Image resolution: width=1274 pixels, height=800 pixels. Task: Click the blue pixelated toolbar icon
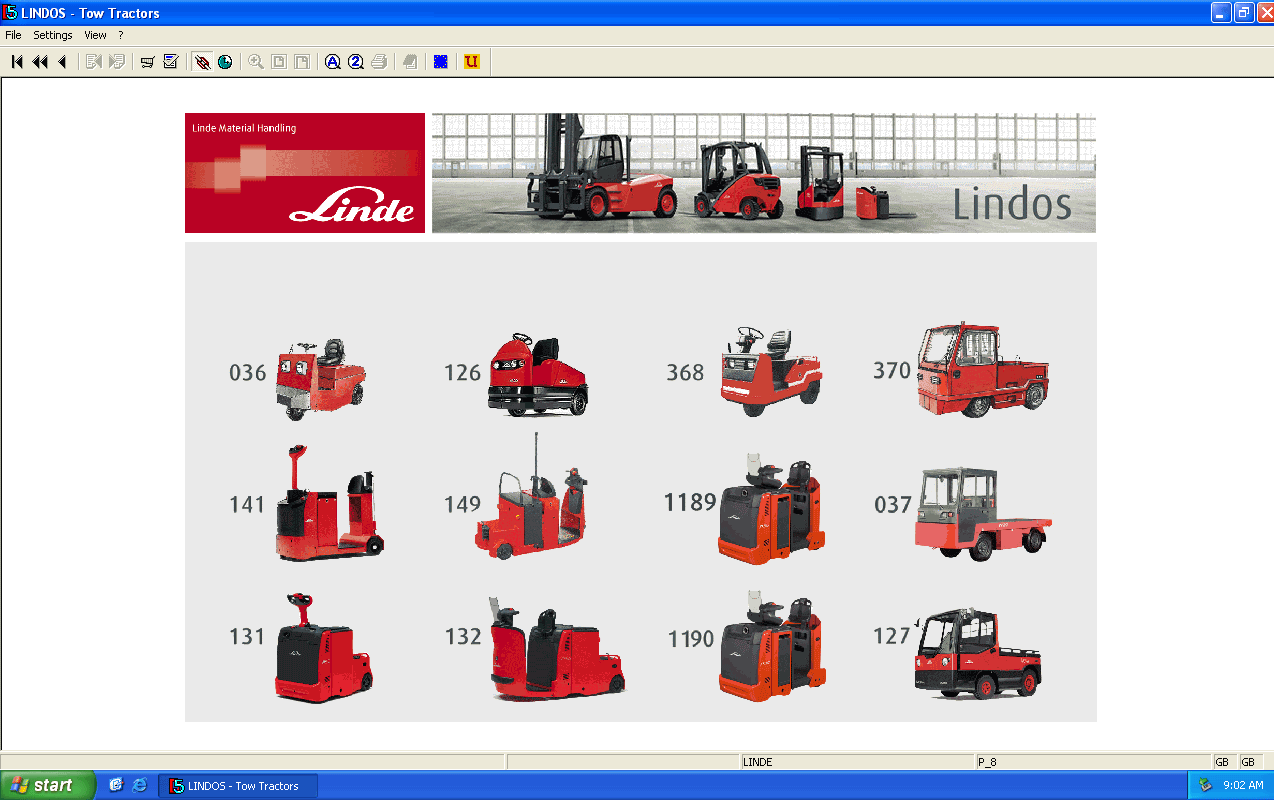tap(441, 61)
